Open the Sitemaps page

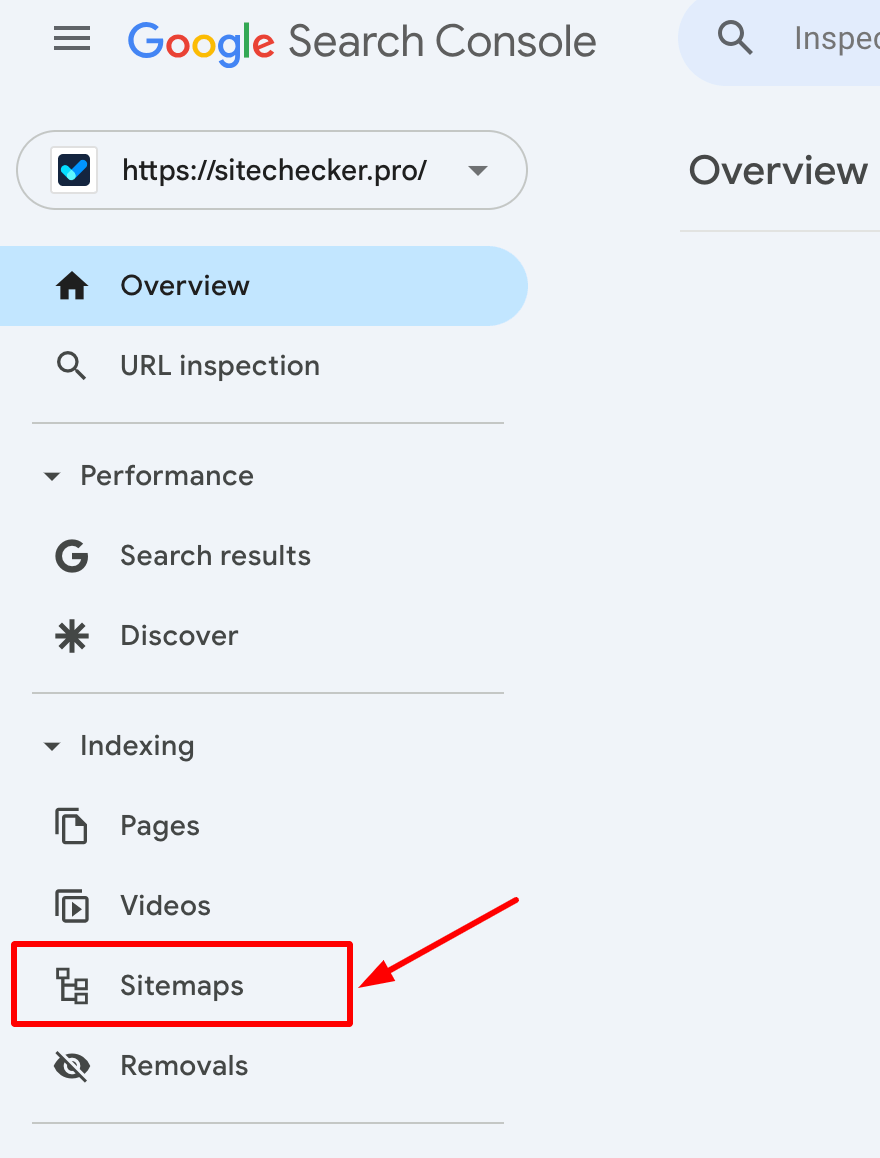click(x=181, y=986)
